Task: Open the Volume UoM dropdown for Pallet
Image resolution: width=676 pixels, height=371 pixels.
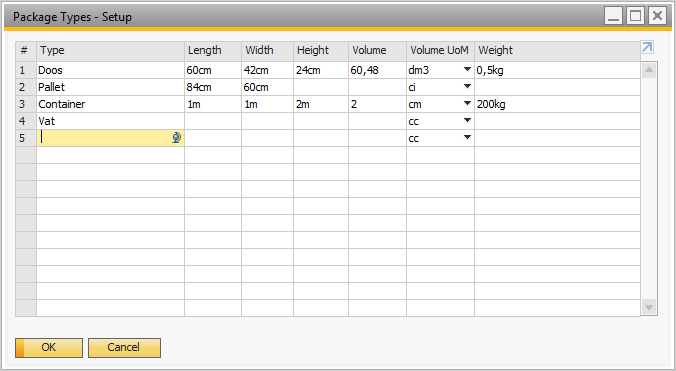Action: point(467,87)
